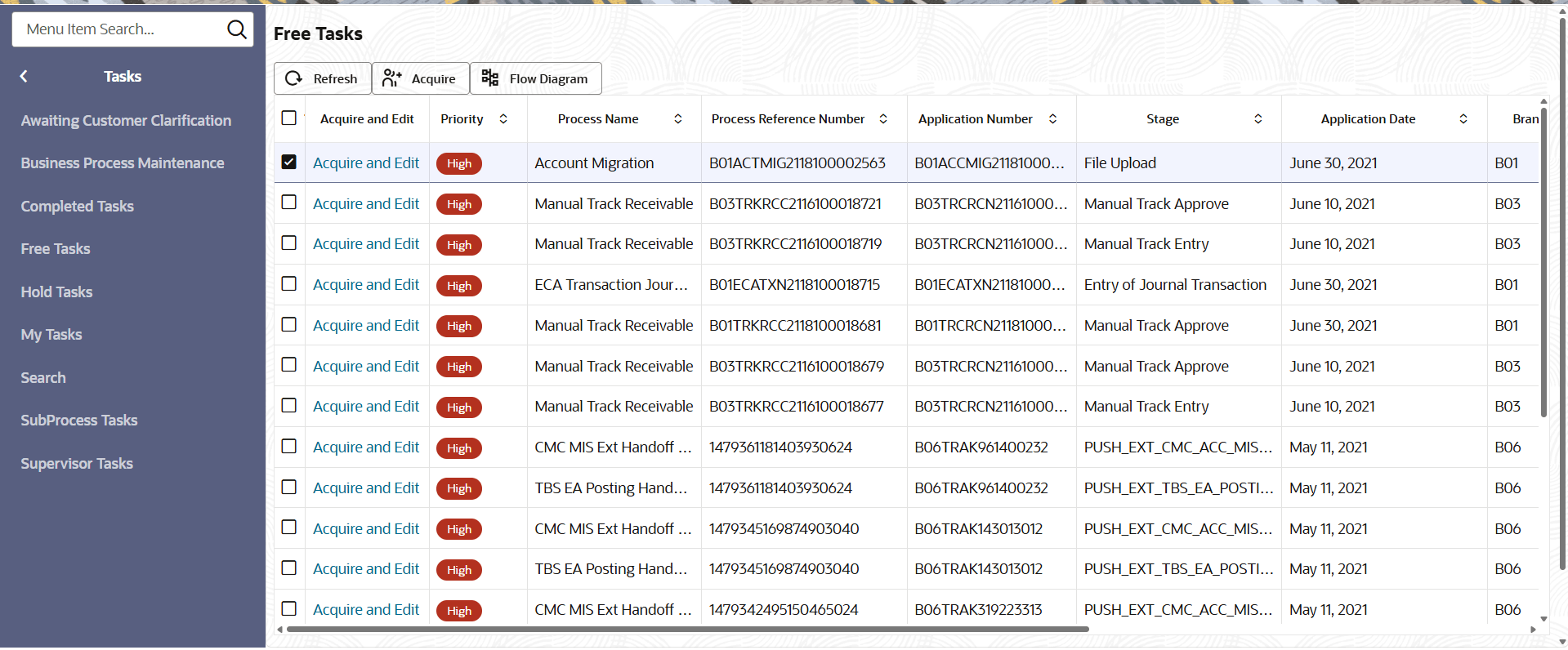Open the Search menu item in sidebar
Viewport: 1568px width, 650px height.
[x=43, y=378]
